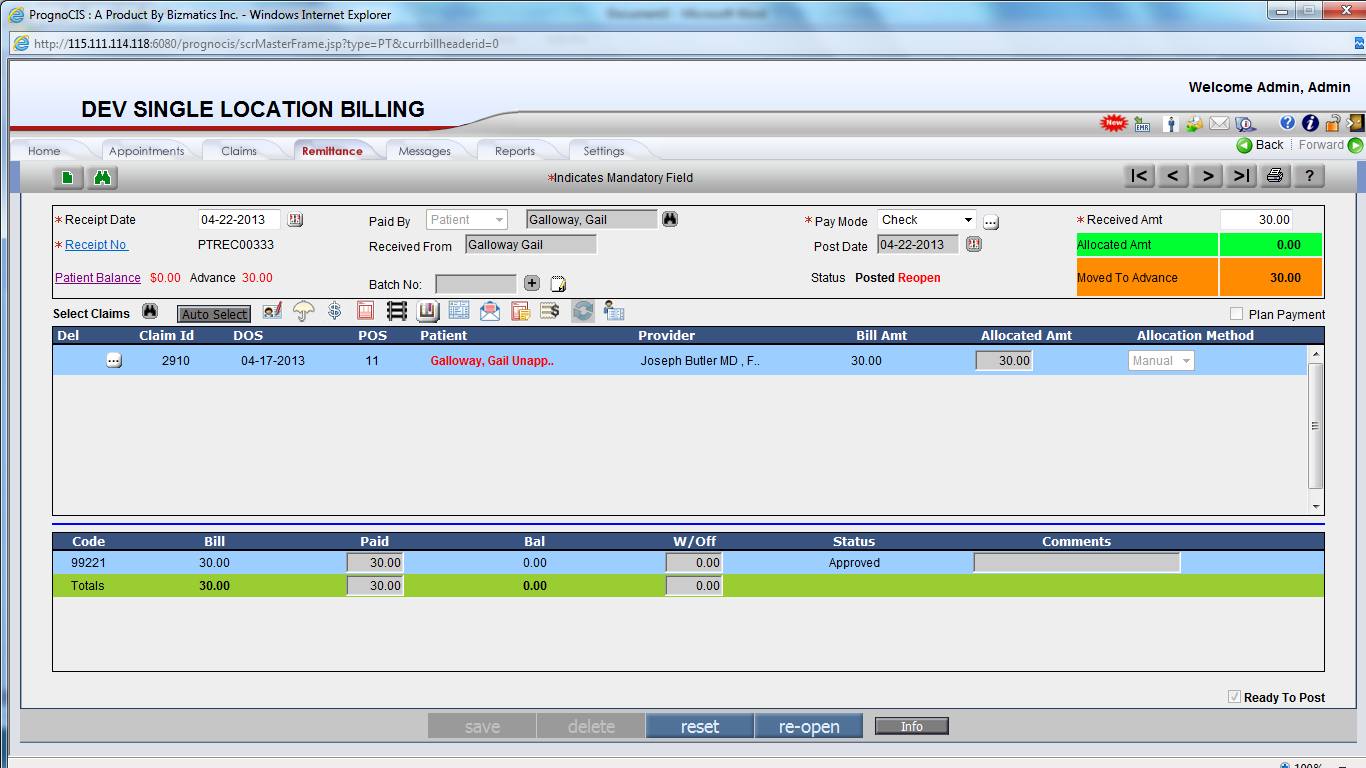1366x768 pixels.
Task: Click the Info button
Action: 912,727
